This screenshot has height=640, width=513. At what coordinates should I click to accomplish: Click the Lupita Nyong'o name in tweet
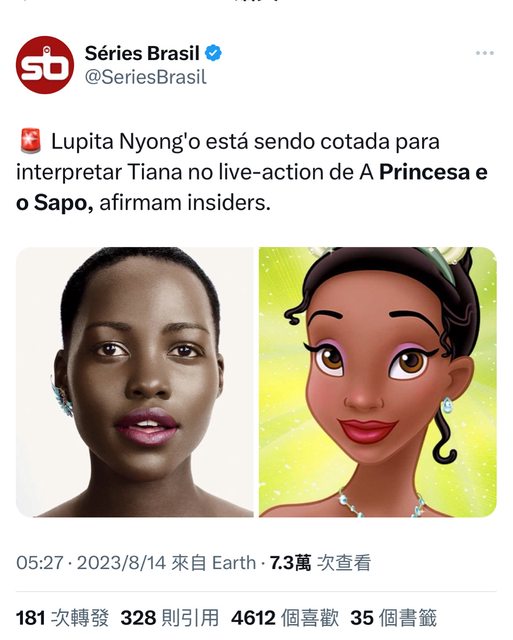125,142
